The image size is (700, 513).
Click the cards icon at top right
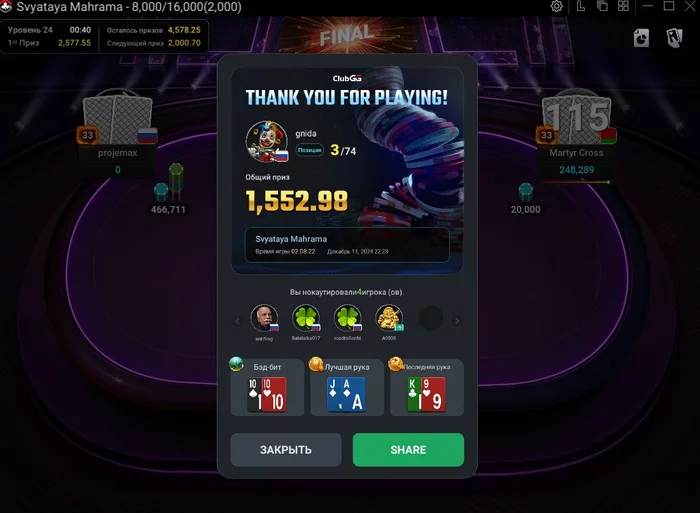click(x=674, y=38)
